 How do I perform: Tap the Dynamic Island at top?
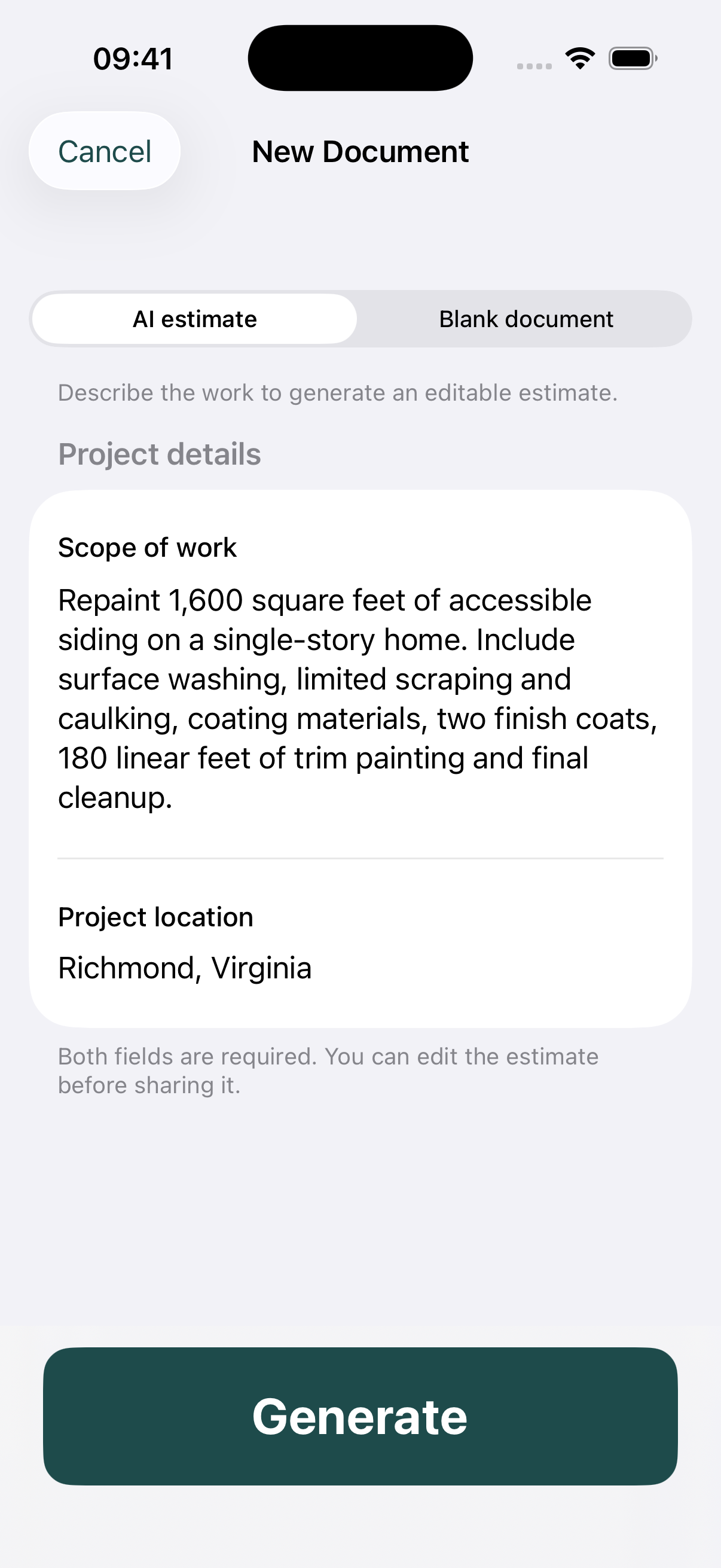coord(360,58)
